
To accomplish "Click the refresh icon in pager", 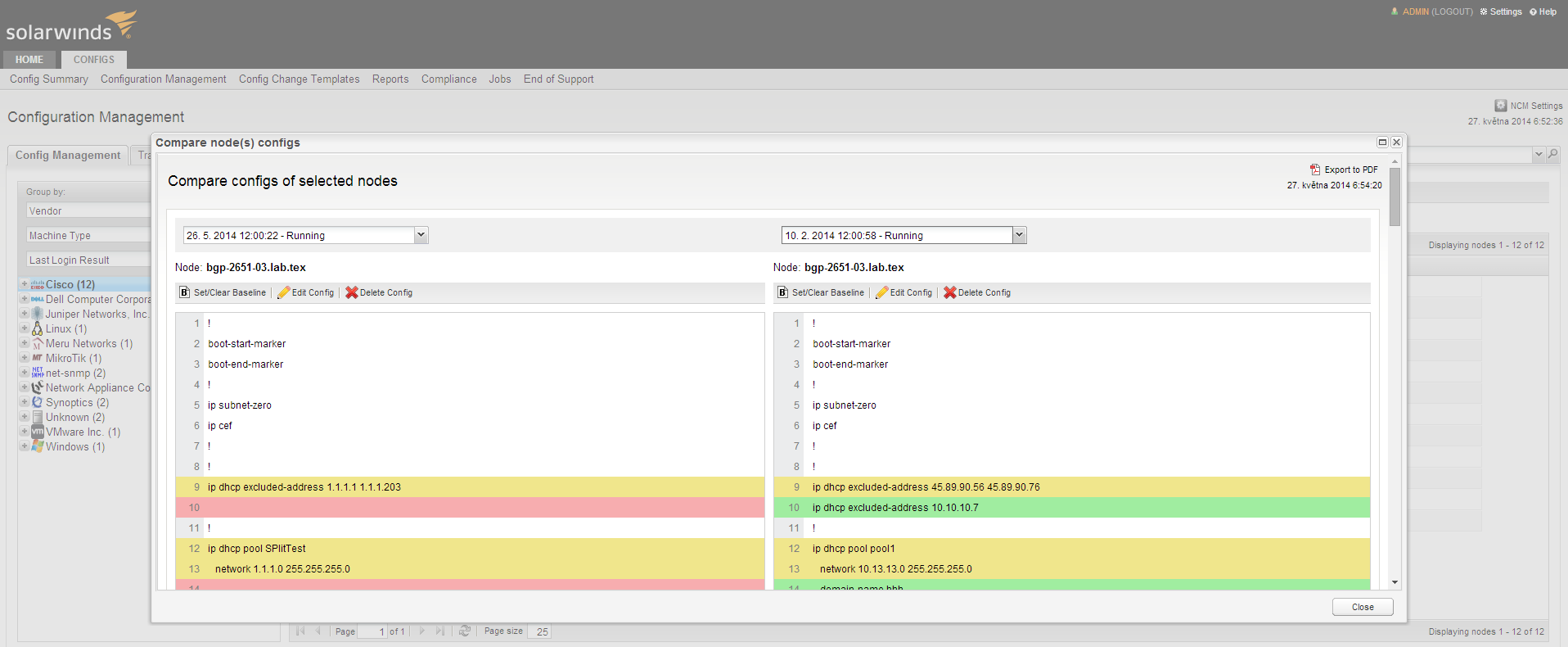I will [x=465, y=631].
